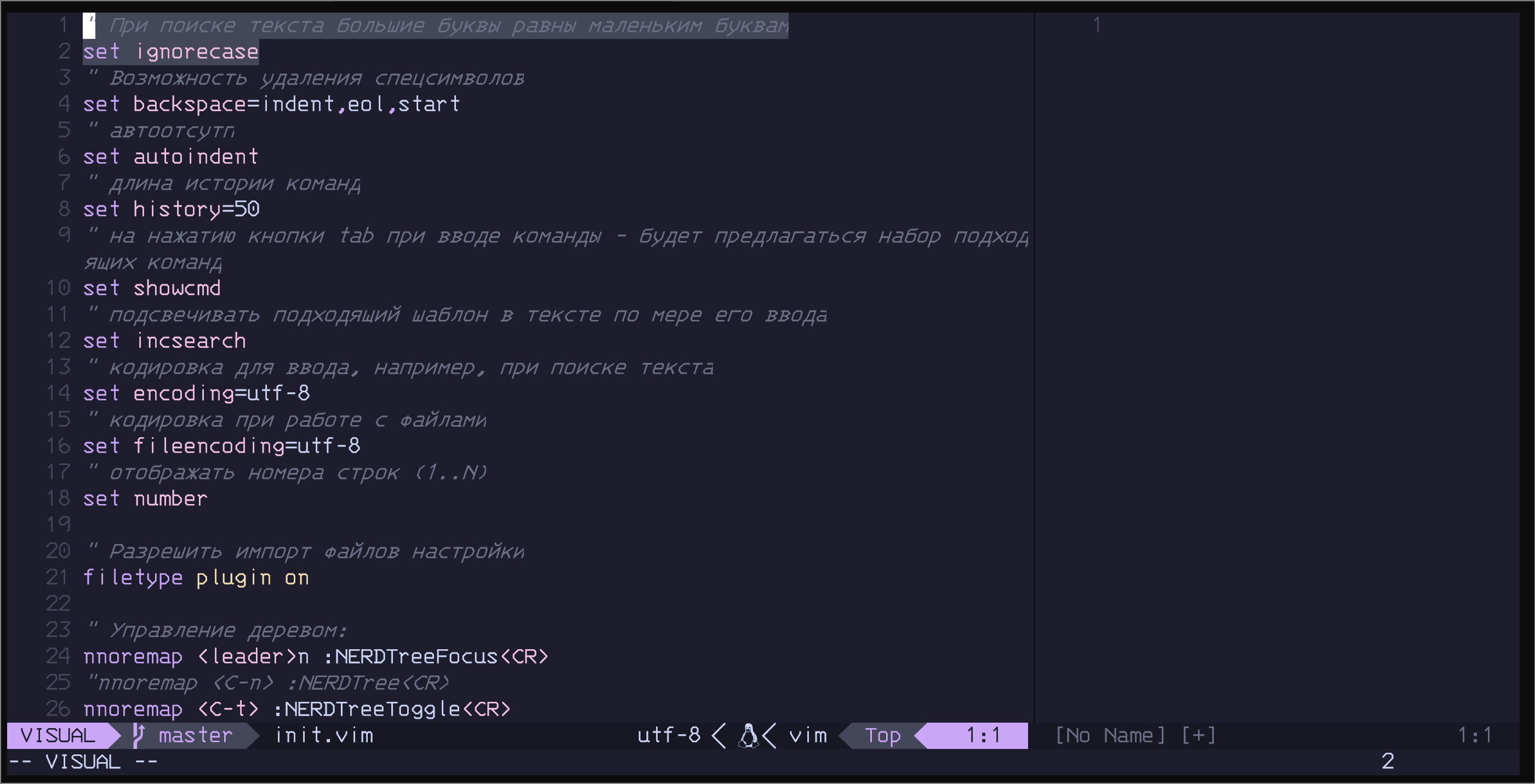Click the [No Name] [+] statusline

pos(1135,735)
